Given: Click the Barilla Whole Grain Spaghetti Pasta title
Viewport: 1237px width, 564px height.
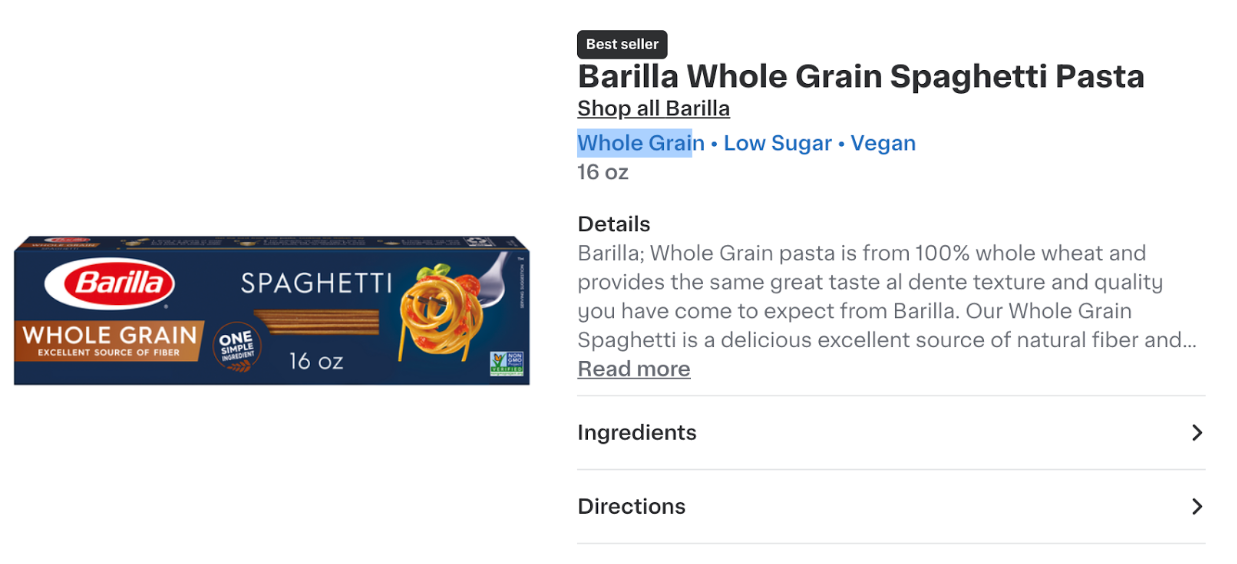Looking at the screenshot, I should [860, 76].
